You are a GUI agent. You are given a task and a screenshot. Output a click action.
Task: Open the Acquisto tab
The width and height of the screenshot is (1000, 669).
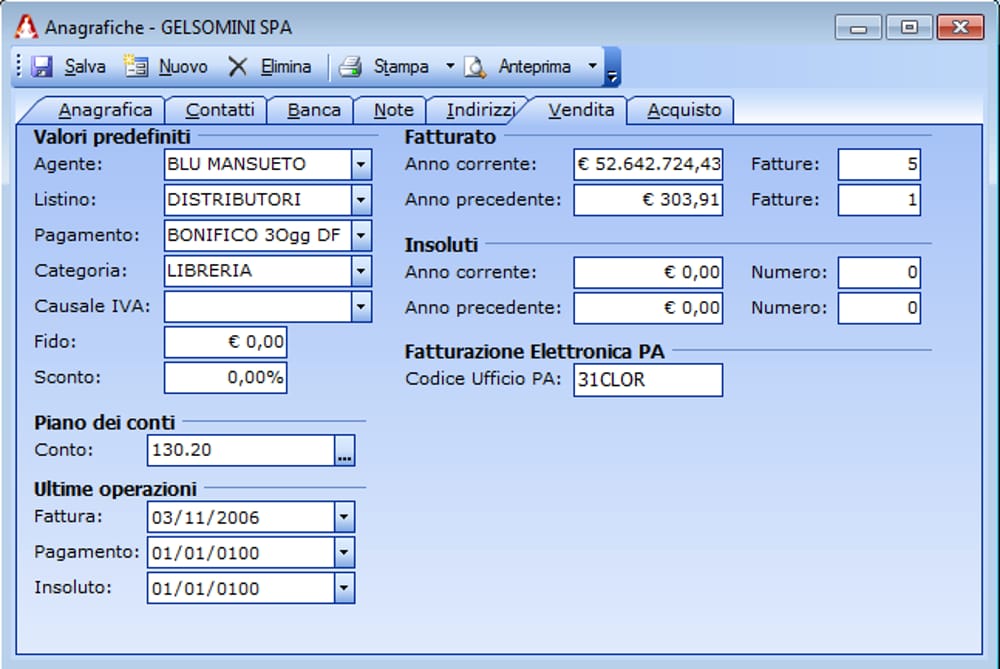[683, 110]
